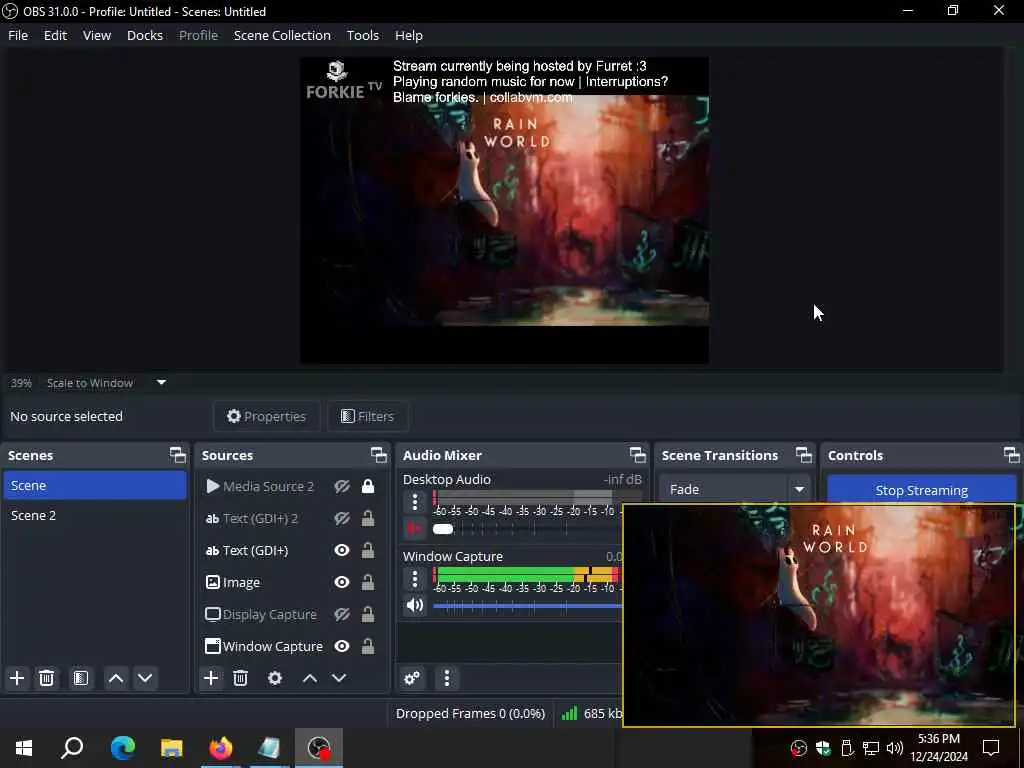The width and height of the screenshot is (1024, 768).
Task: Open Window Capture audio three-dot options
Action: click(414, 579)
